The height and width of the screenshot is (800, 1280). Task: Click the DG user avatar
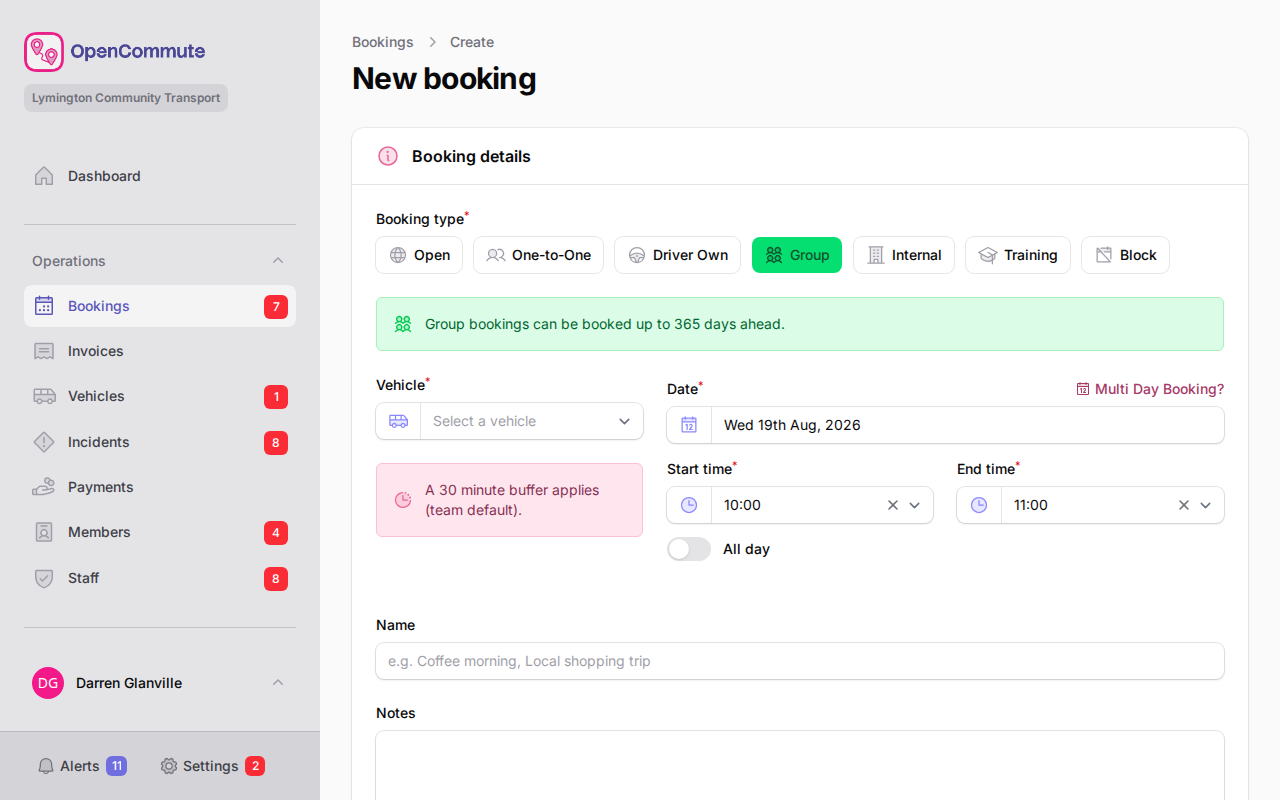[48, 683]
